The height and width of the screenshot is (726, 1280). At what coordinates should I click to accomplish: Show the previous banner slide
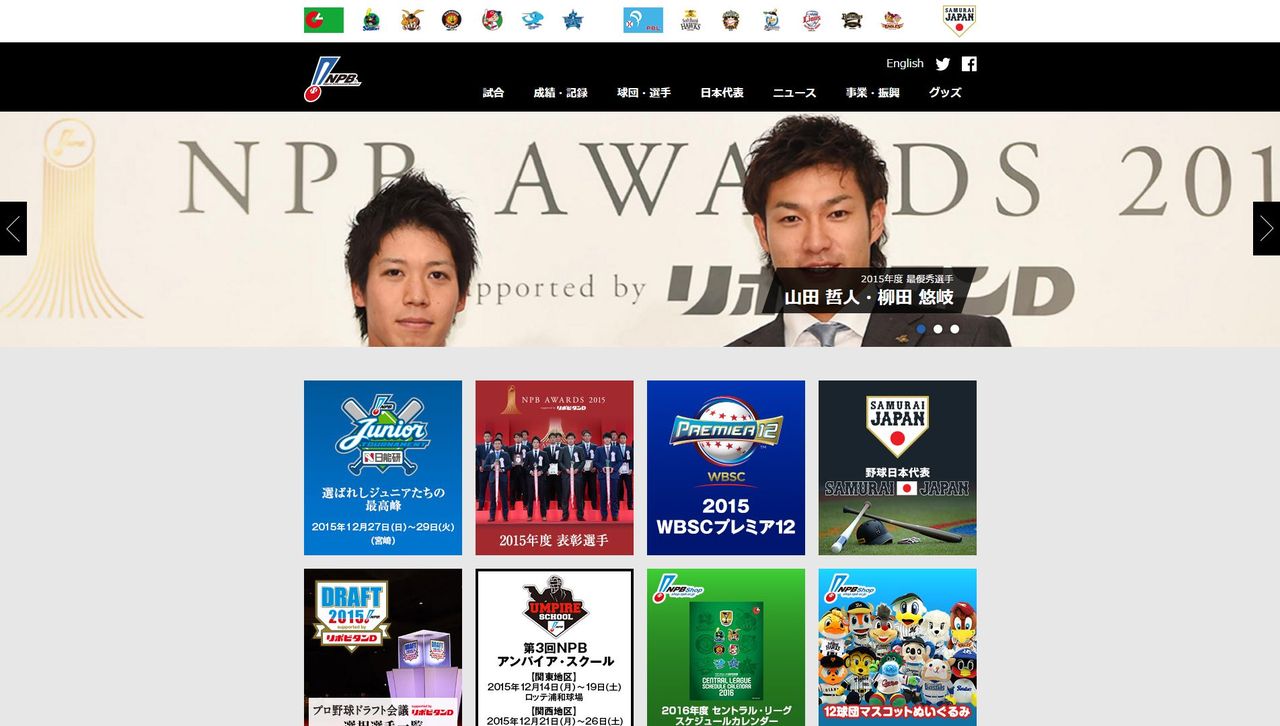[13, 229]
